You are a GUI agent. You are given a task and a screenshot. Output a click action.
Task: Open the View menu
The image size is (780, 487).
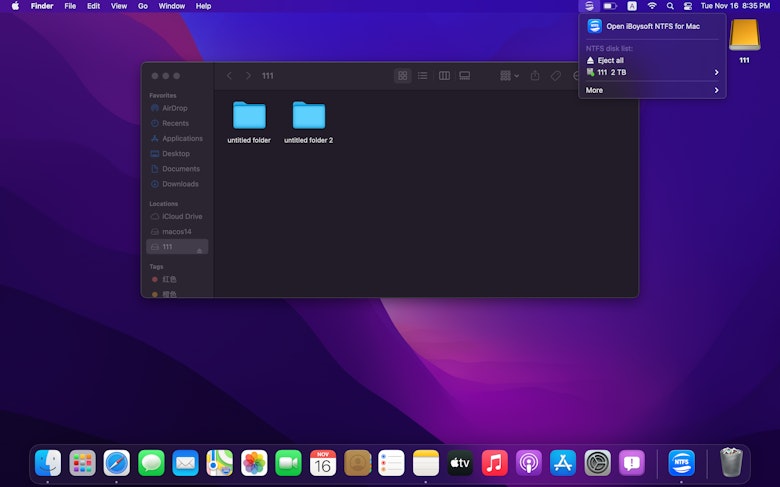click(119, 6)
